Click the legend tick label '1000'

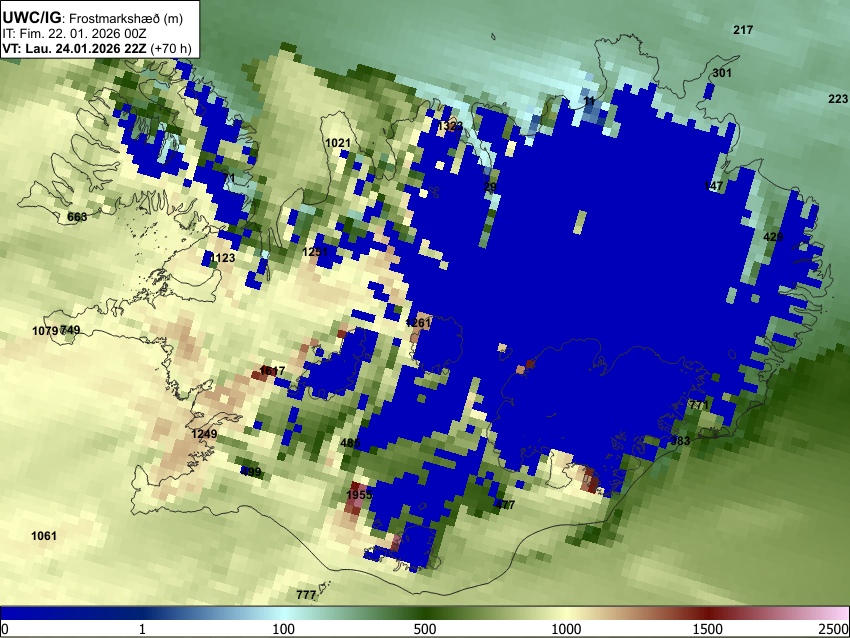click(x=566, y=629)
